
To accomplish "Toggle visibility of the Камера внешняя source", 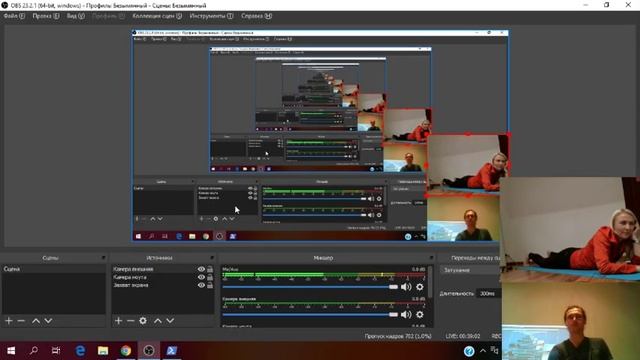I will pos(201,269).
